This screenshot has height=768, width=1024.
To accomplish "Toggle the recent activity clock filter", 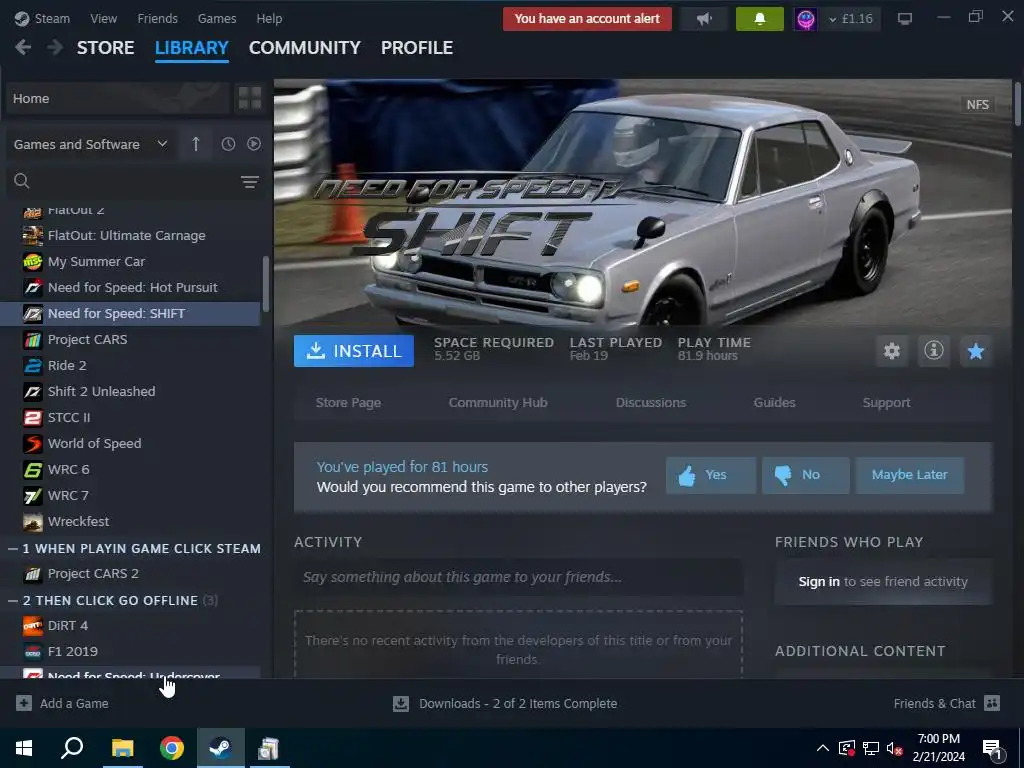I will (228, 144).
